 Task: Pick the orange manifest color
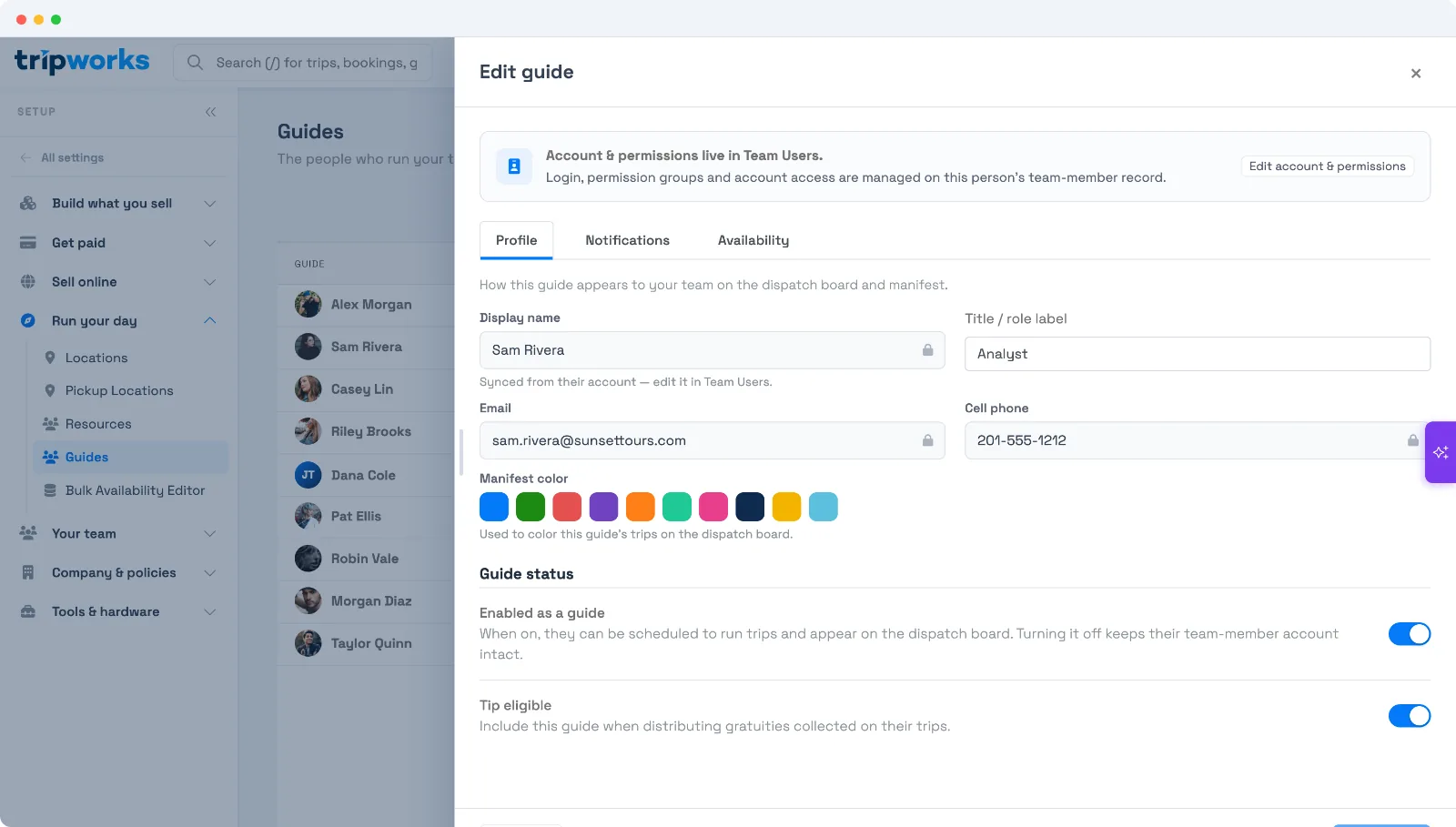[x=641, y=507]
